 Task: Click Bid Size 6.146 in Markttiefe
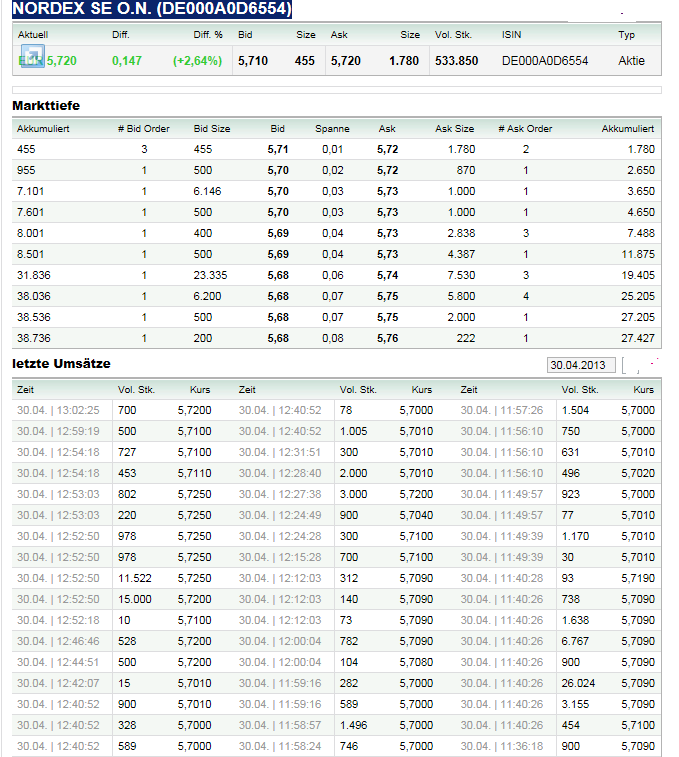207,192
